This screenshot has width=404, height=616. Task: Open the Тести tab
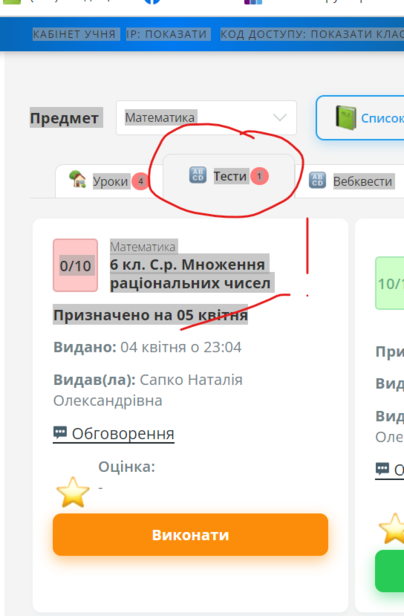coord(228,176)
